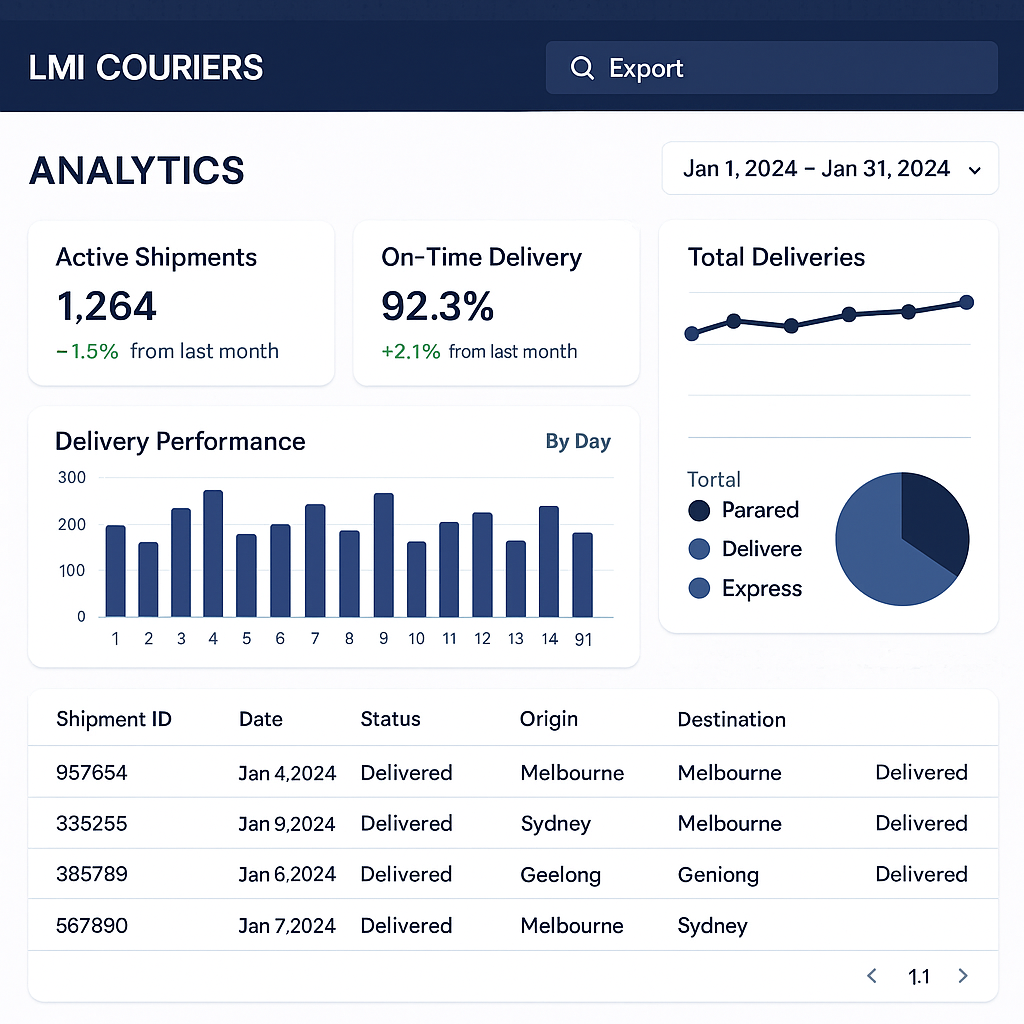1024x1024 pixels.
Task: Click the previous page arrow
Action: (871, 975)
